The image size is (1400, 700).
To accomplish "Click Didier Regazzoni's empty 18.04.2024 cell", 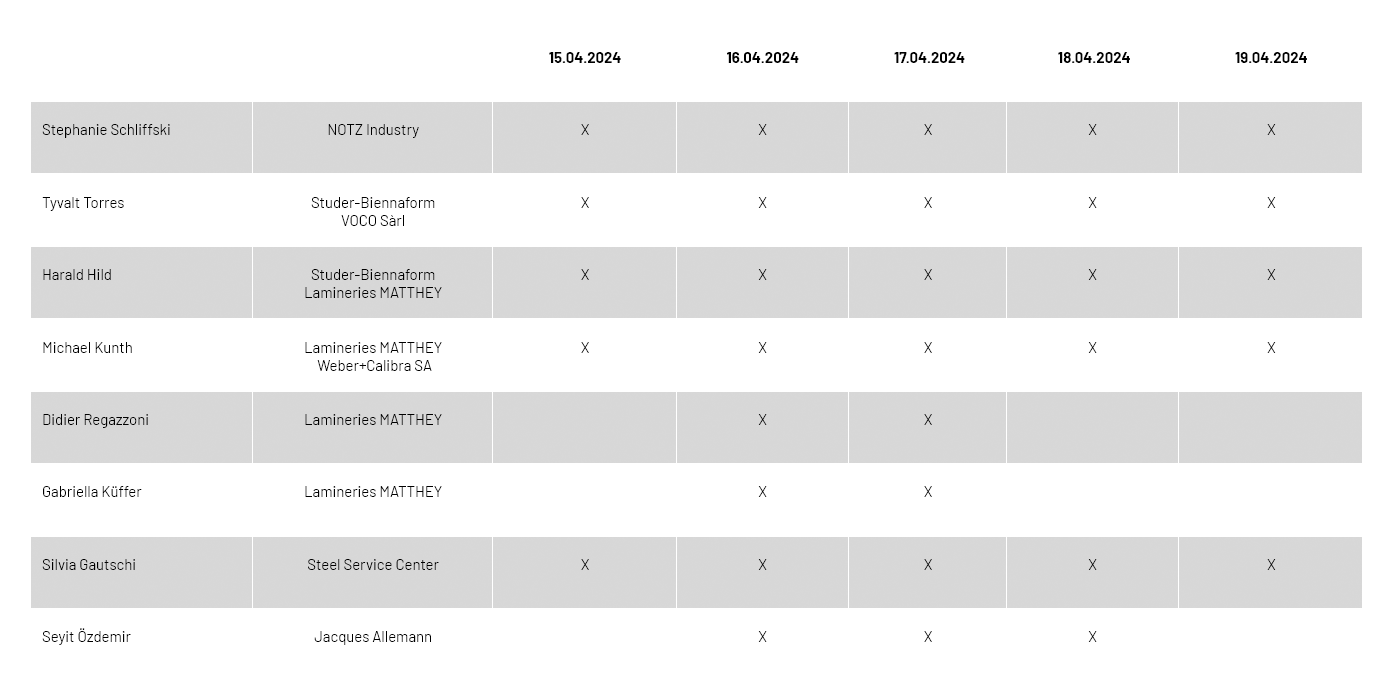I will click(1092, 428).
